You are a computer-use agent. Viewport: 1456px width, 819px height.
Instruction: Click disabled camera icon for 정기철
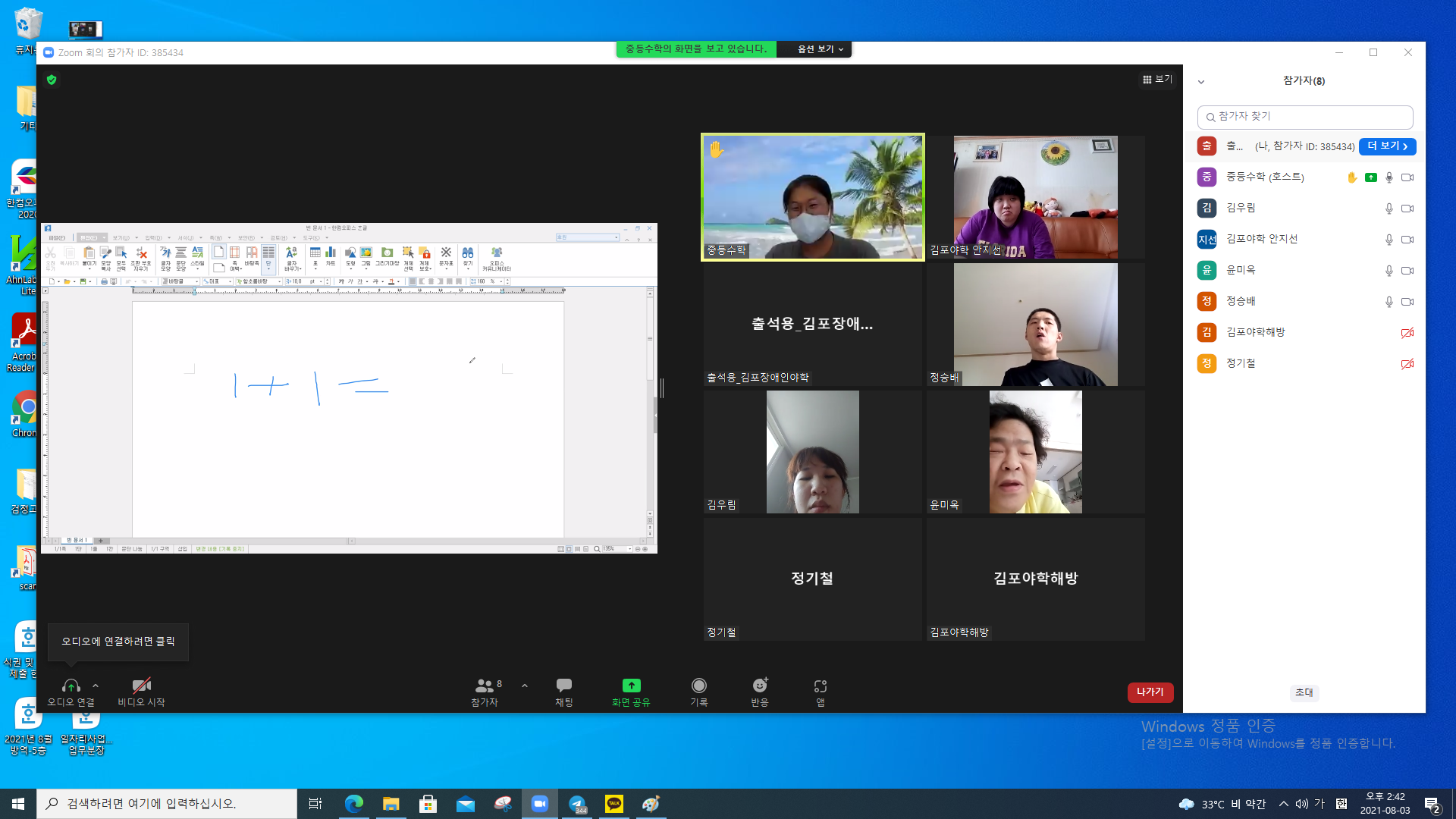[1407, 363]
